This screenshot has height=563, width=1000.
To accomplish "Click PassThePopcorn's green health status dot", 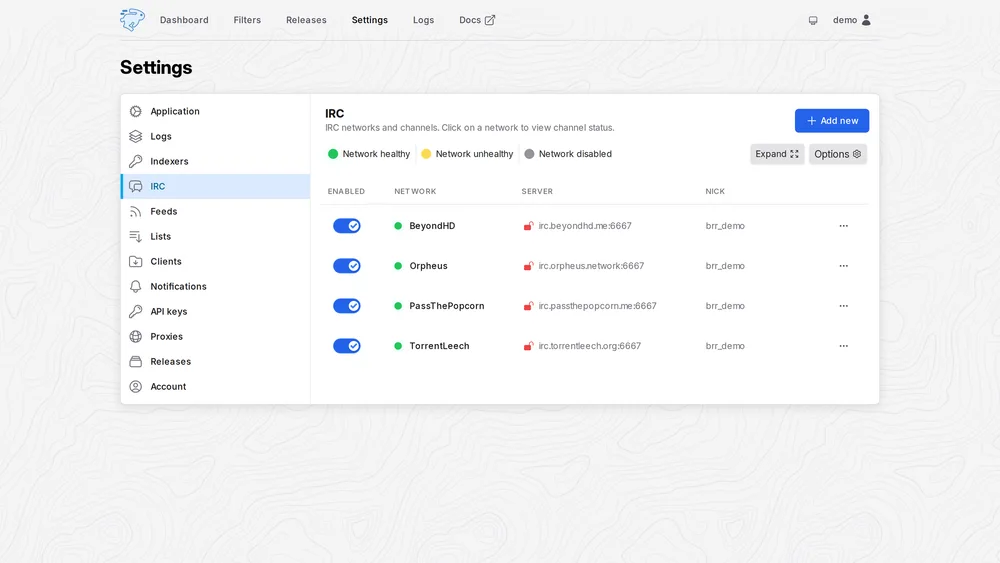I will pyautogui.click(x=398, y=306).
